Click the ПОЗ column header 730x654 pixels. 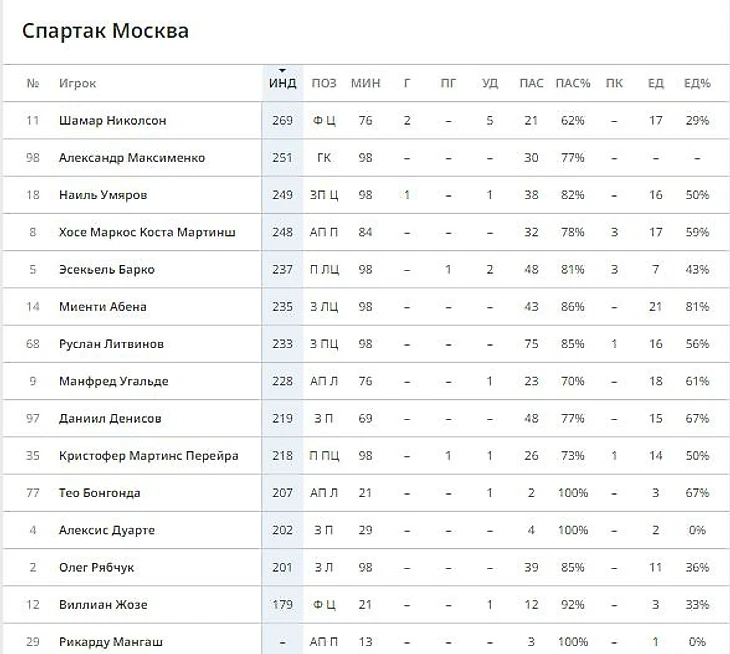pos(324,83)
